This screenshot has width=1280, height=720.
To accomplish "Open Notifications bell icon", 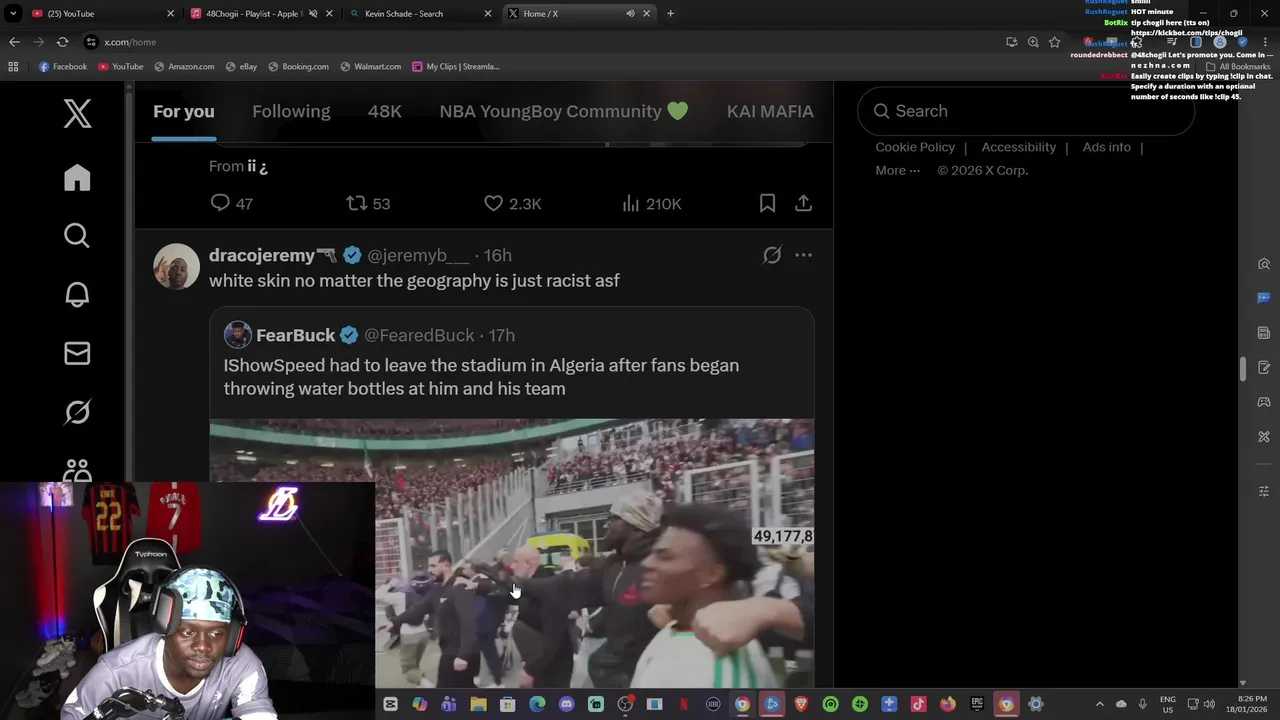I will [x=77, y=294].
